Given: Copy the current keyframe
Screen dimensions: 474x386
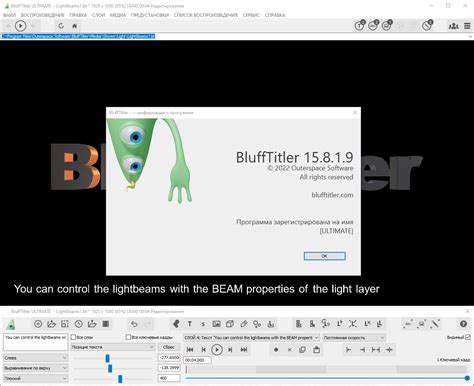Looking at the screenshot, I should pos(303,350).
